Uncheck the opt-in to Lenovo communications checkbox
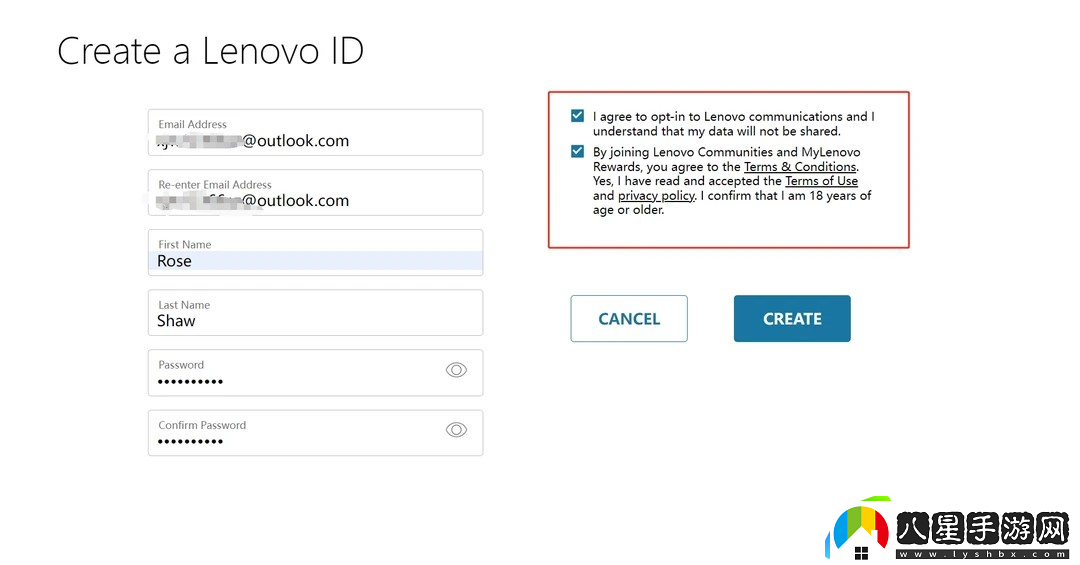The height and width of the screenshot is (565, 1080). tap(577, 116)
